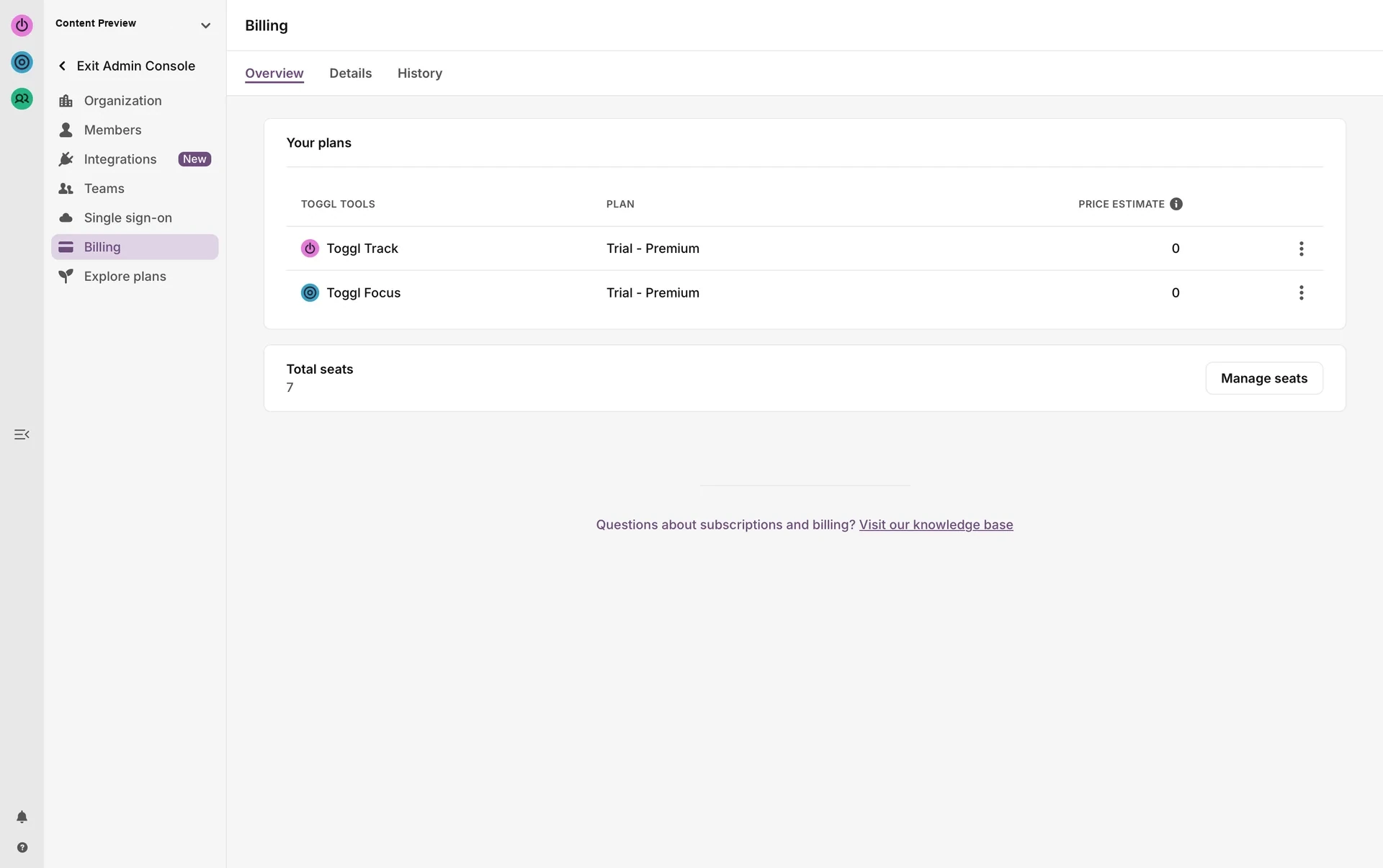Click the New badge beside Integrations
Screen dimensions: 1383x868
(x=194, y=159)
